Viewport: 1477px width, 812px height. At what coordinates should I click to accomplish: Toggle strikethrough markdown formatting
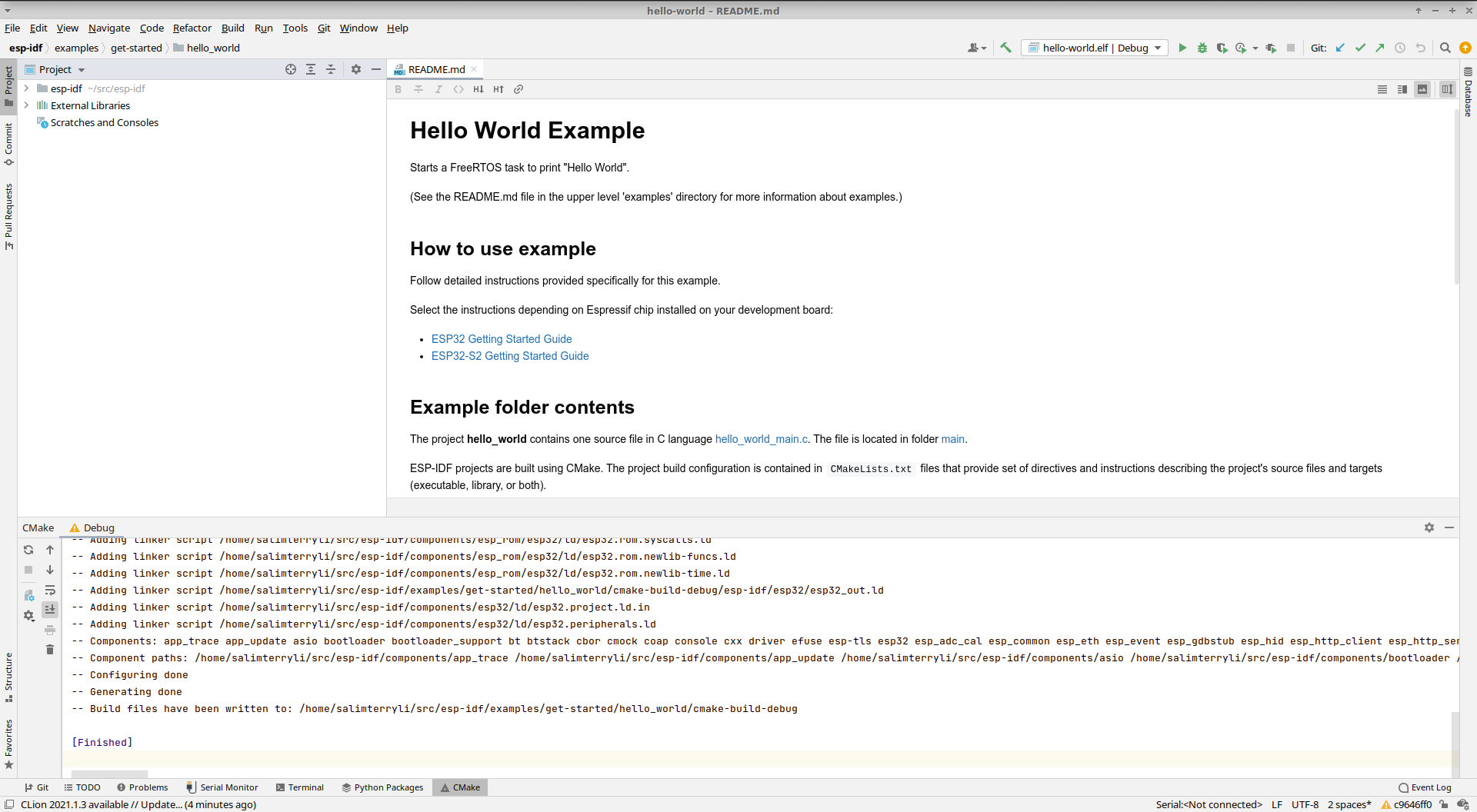click(x=418, y=89)
